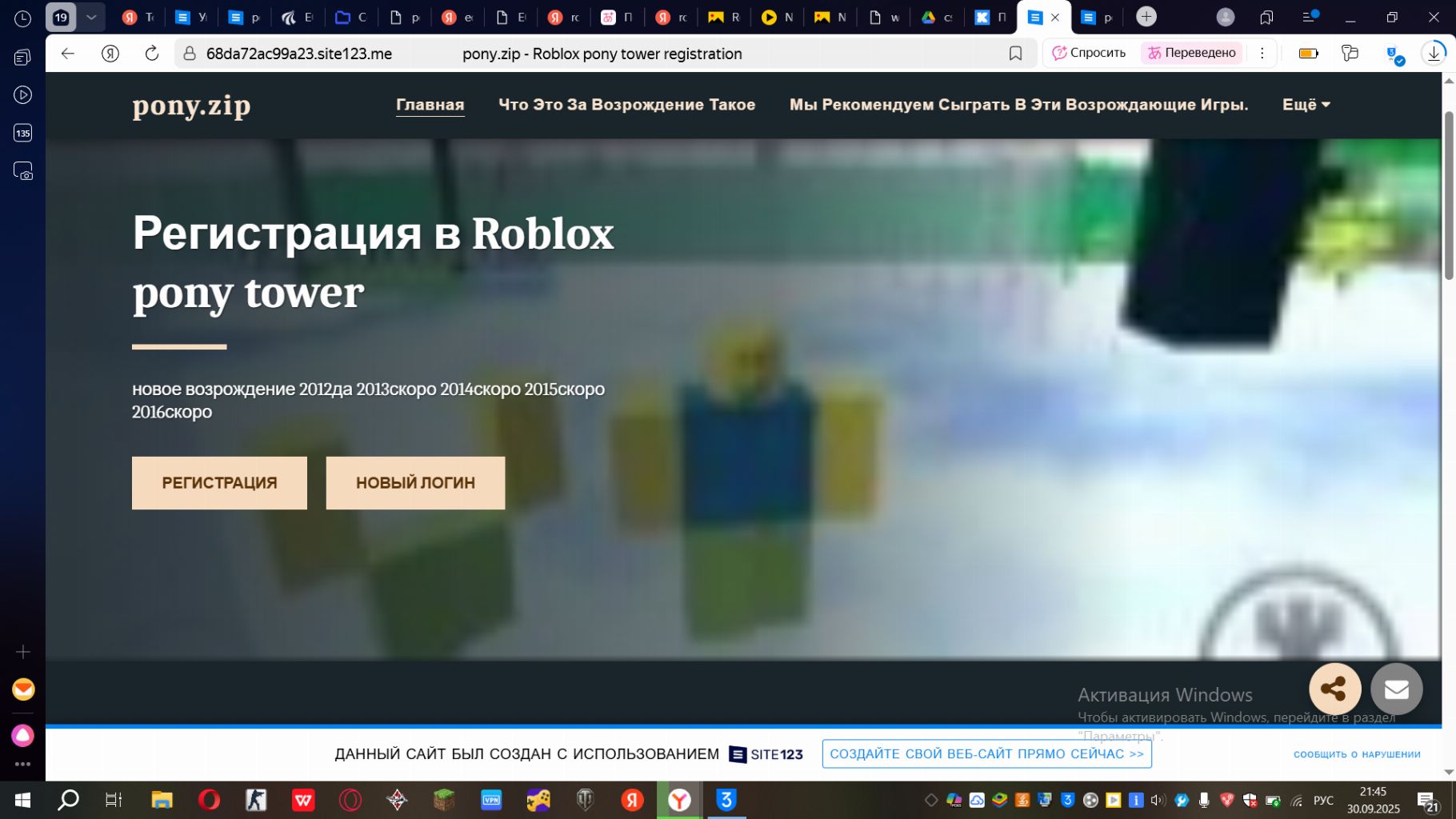This screenshot has width=1456, height=819.
Task: Expand the Ещё navigation dropdown
Action: tap(1306, 105)
